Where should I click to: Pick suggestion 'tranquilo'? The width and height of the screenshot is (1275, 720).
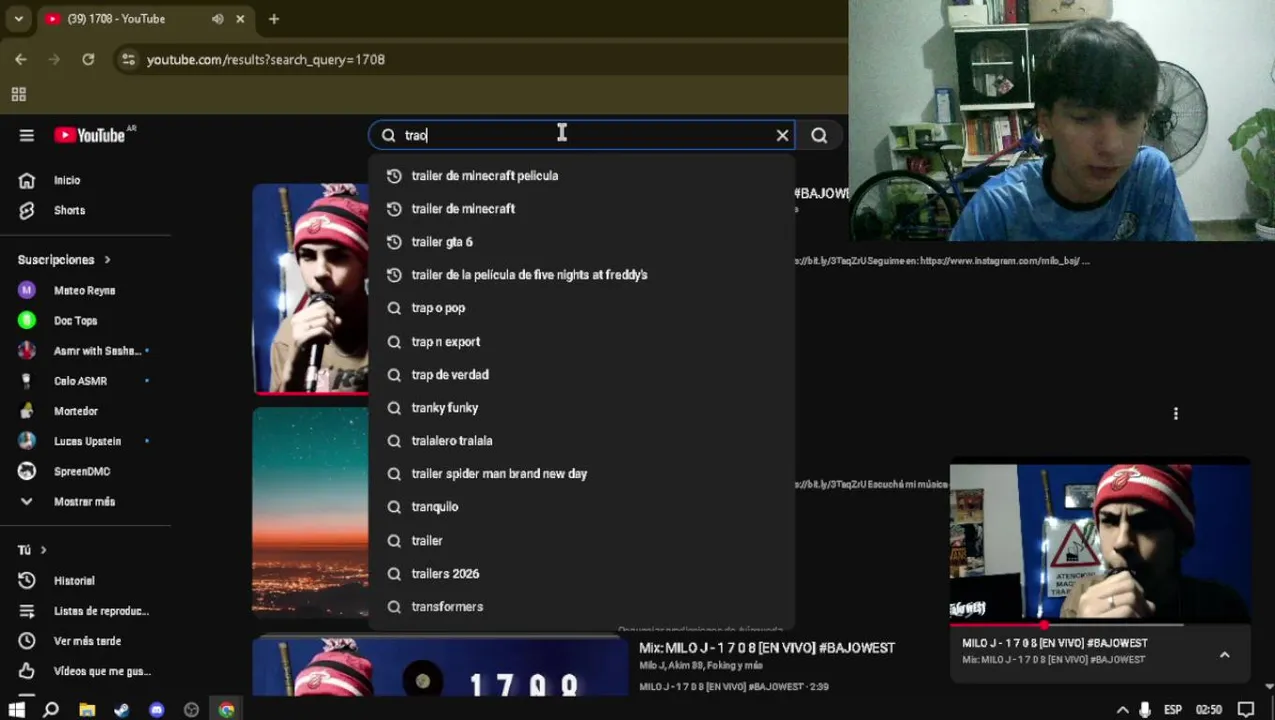click(582, 507)
